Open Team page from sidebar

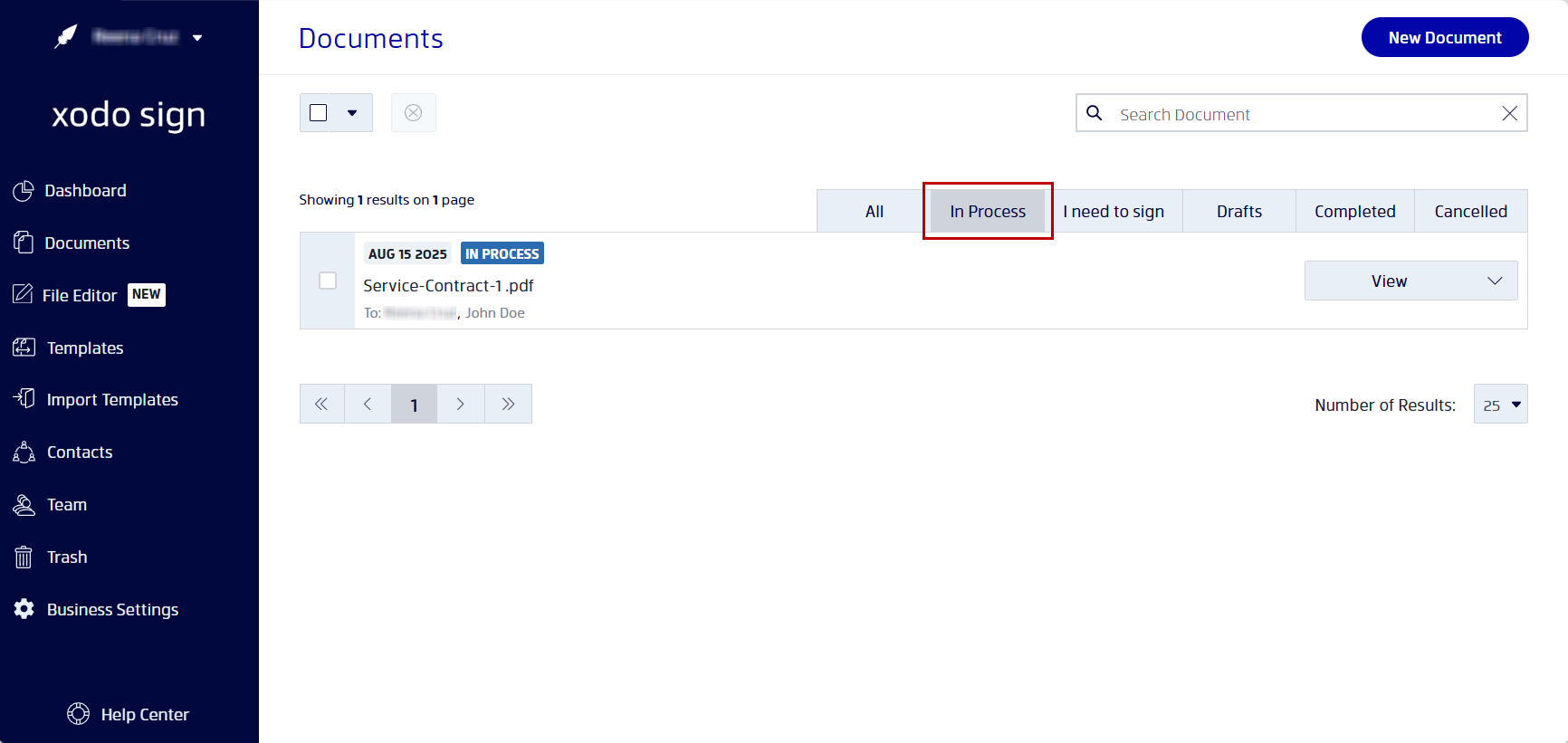[67, 505]
